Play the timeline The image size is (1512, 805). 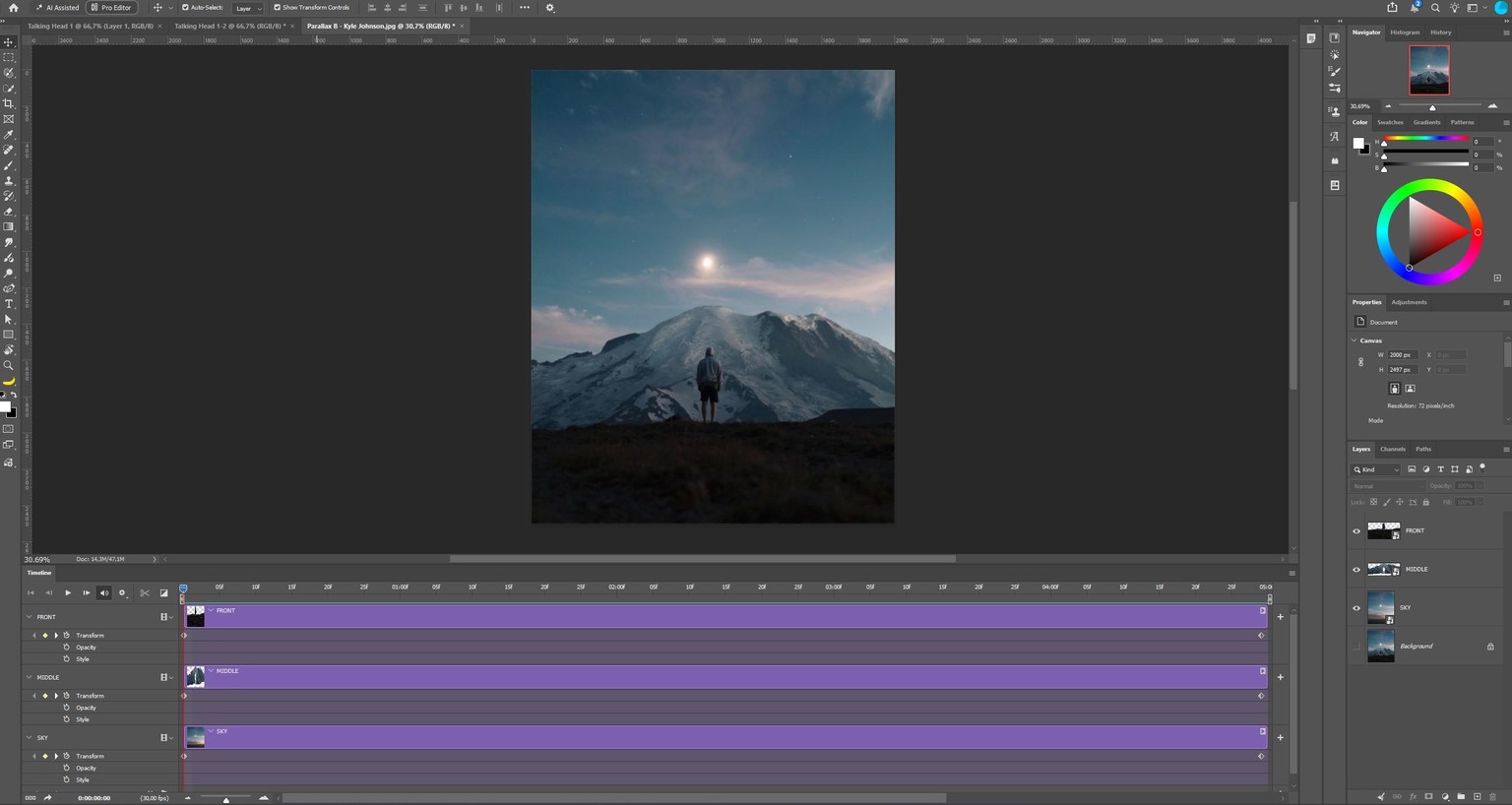(68, 592)
